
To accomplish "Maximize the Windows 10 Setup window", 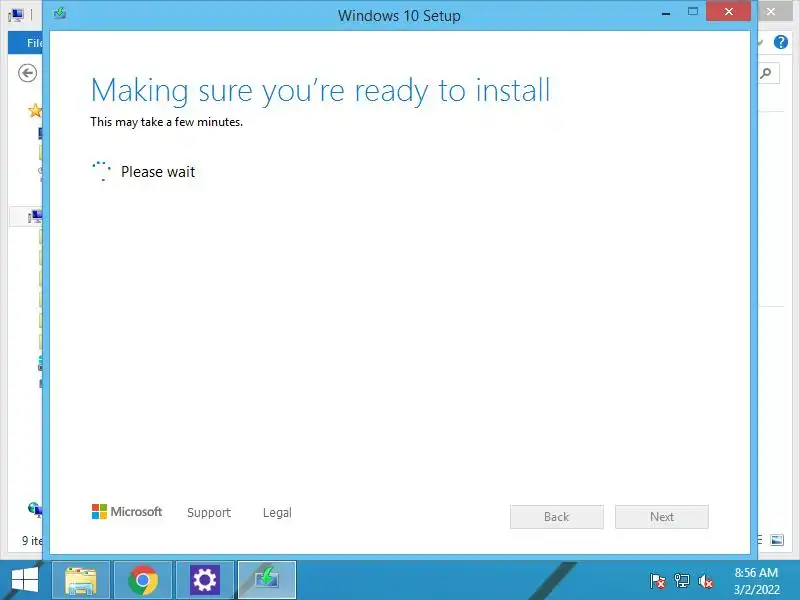I will tap(692, 11).
